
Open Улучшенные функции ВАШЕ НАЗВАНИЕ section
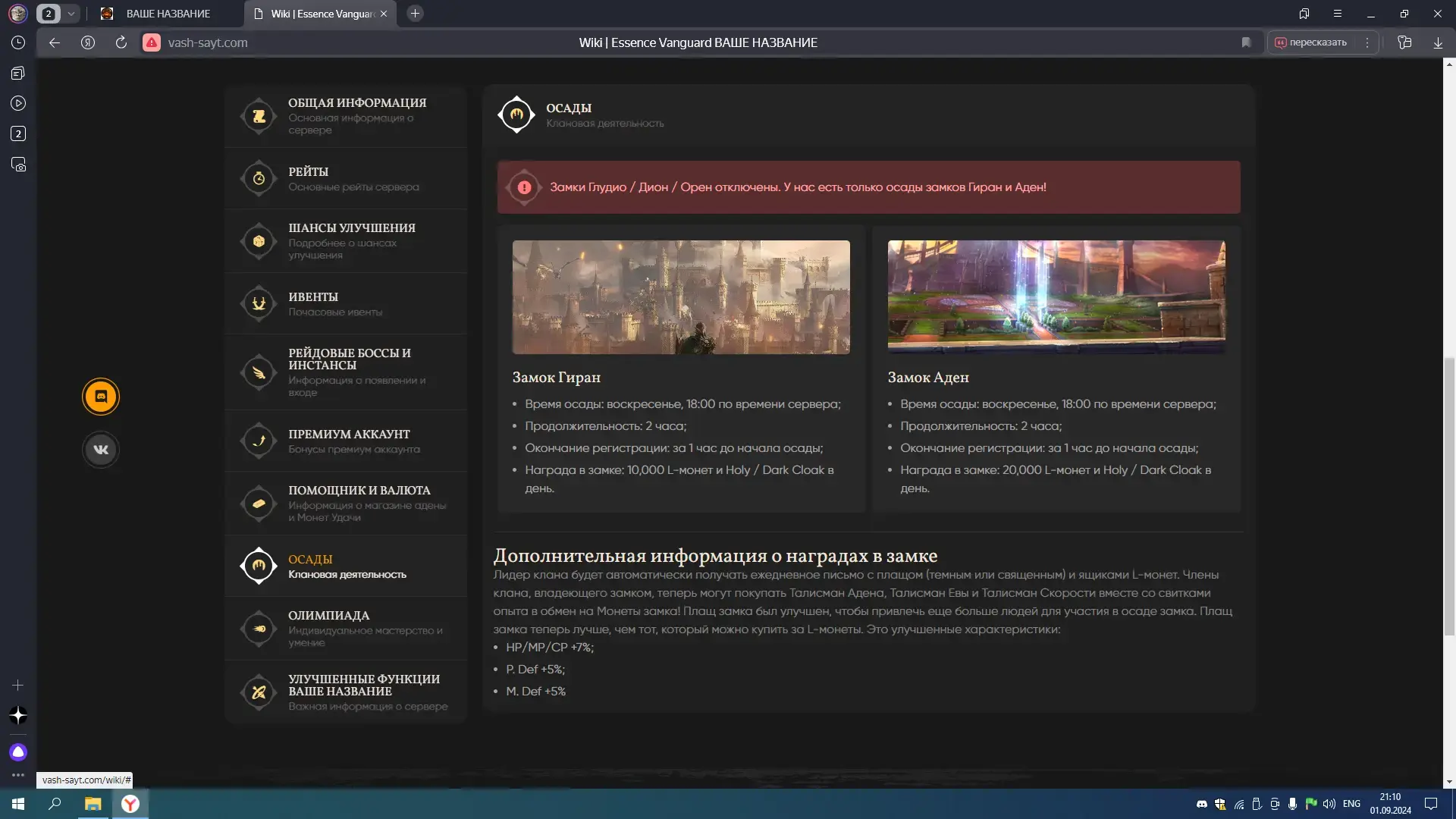click(x=346, y=692)
